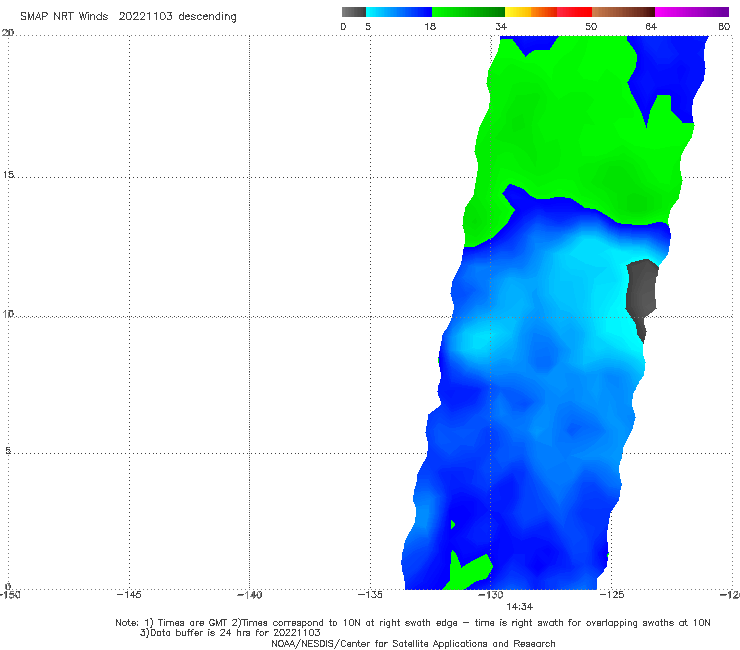Image resolution: width=740 pixels, height=650 pixels.
Task: Click the 'SMAP NRT Winds 20221103 descending' title
Action: tap(128, 17)
